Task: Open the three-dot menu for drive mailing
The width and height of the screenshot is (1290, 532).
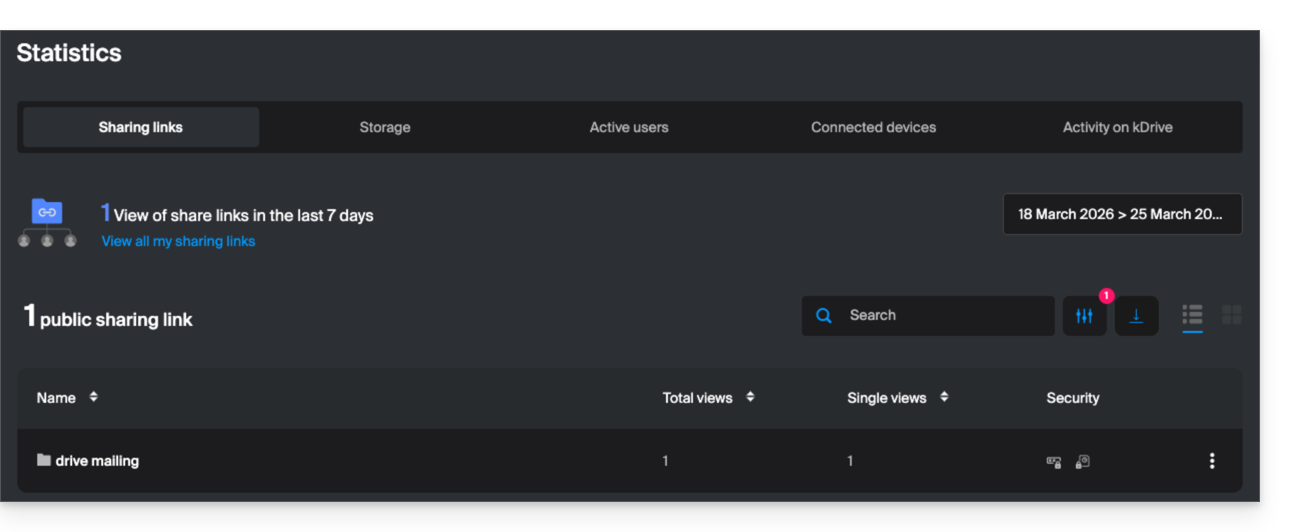Action: pos(1212,461)
